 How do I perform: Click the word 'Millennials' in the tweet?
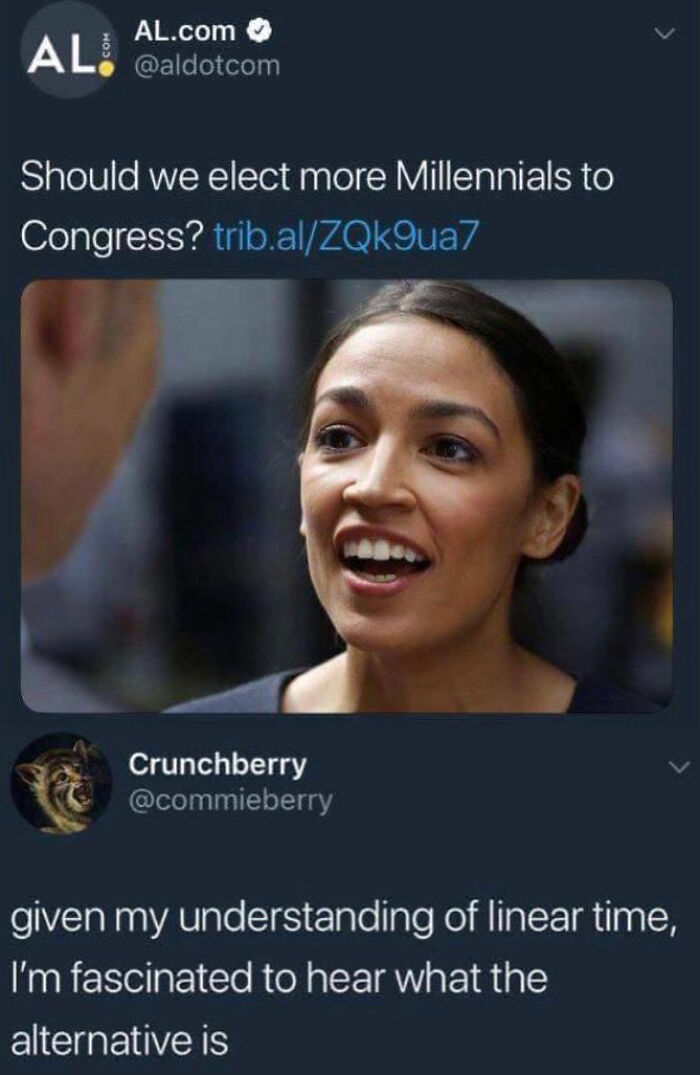tap(485, 176)
